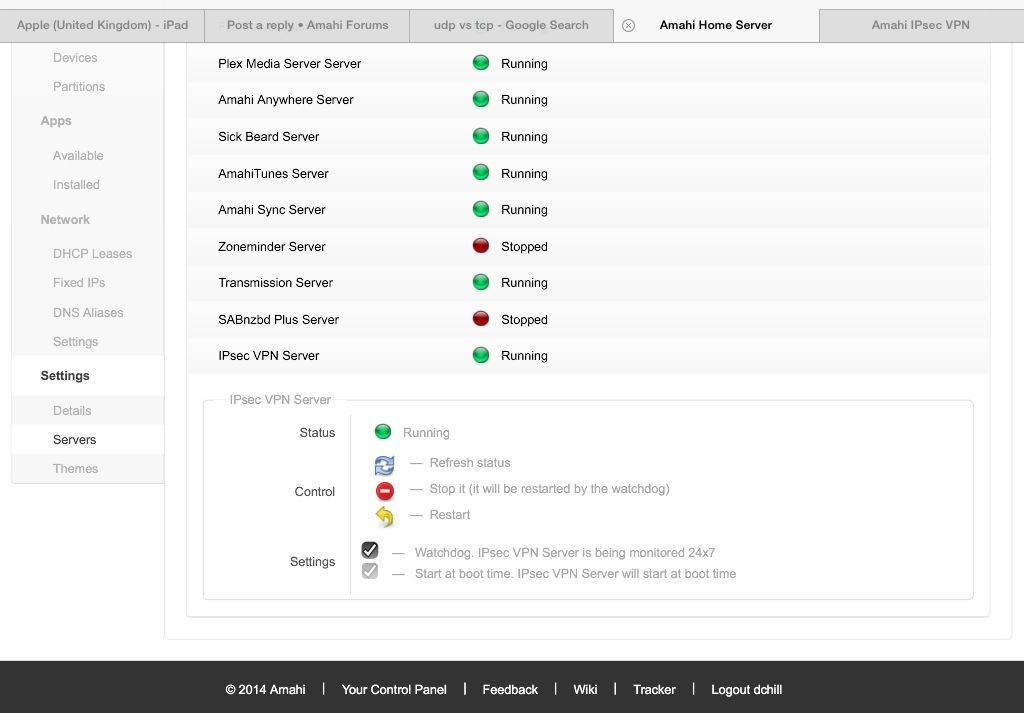Click green Status light in IPsec details panel
The image size is (1024, 713).
pyautogui.click(x=383, y=432)
